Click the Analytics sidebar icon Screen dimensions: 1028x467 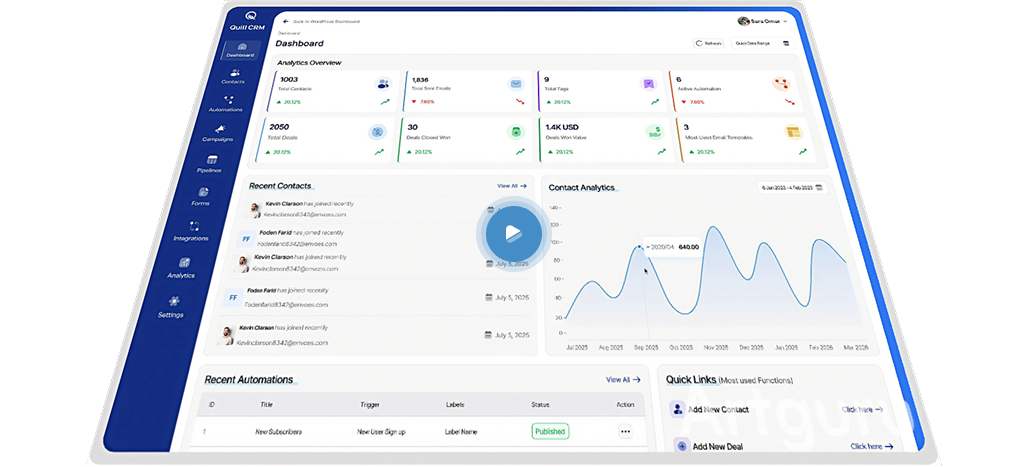[x=183, y=267]
